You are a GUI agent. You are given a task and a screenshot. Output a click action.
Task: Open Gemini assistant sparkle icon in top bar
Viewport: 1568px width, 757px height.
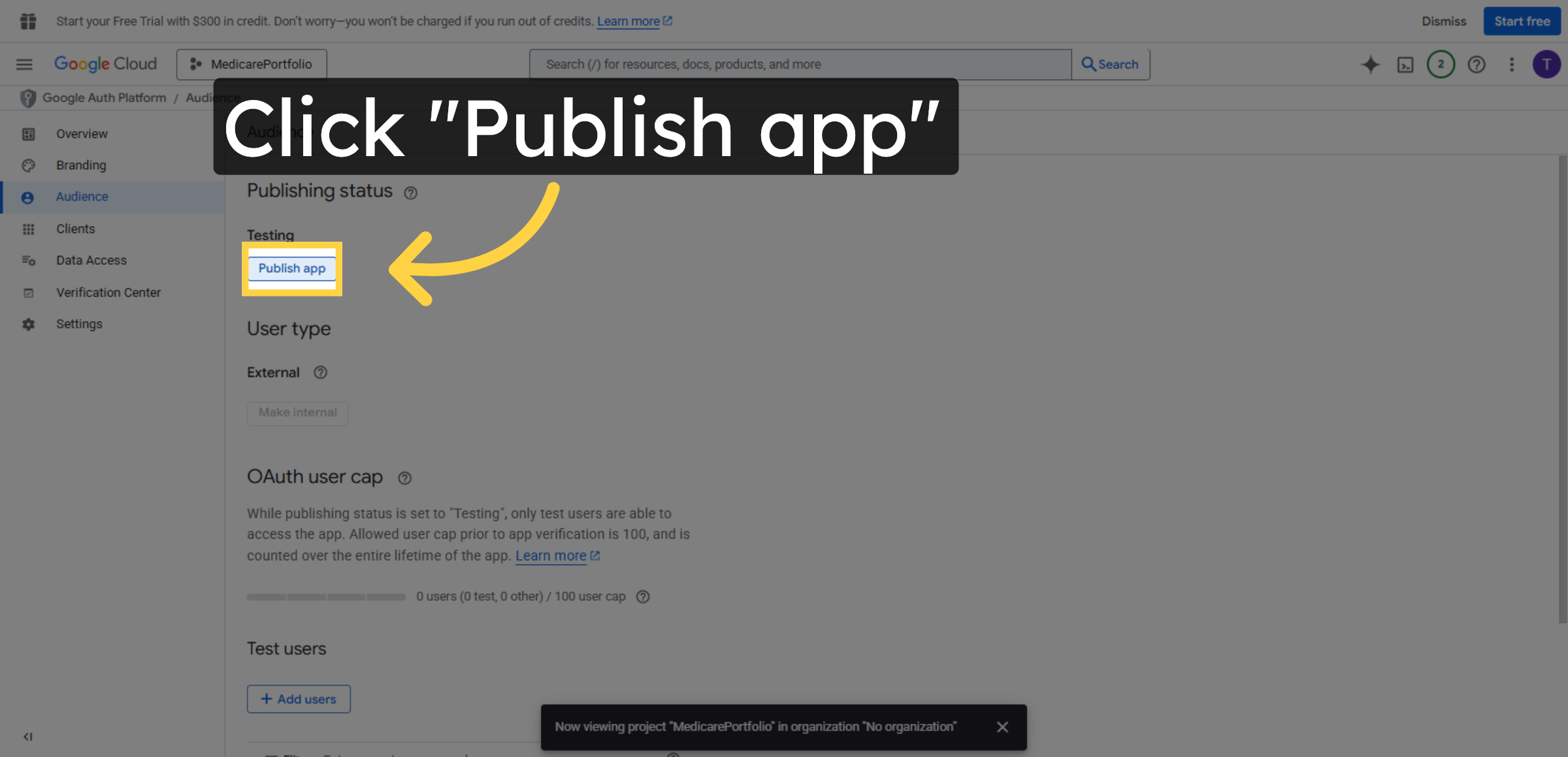click(x=1370, y=64)
